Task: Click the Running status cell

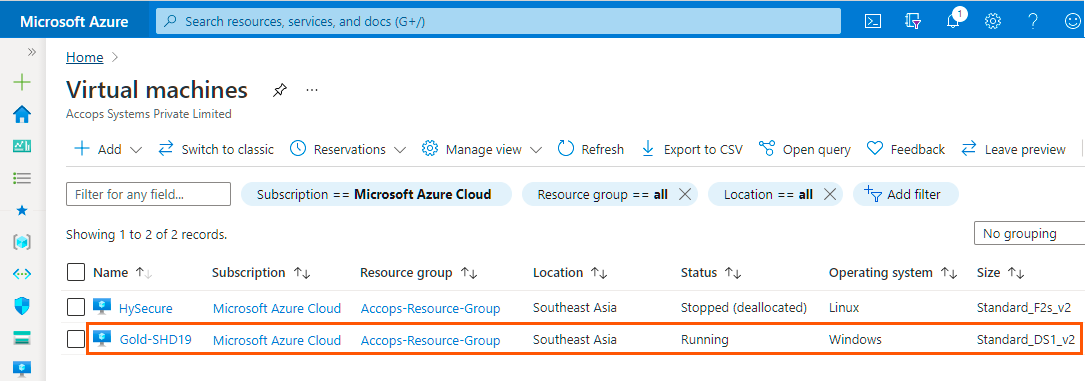Action: point(704,340)
